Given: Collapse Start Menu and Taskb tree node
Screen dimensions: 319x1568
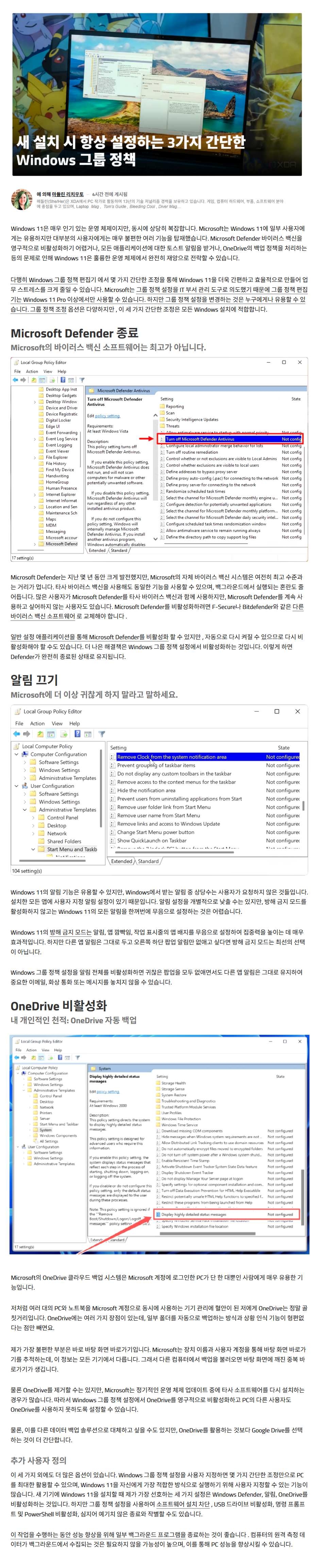Looking at the screenshot, I should point(33,849).
